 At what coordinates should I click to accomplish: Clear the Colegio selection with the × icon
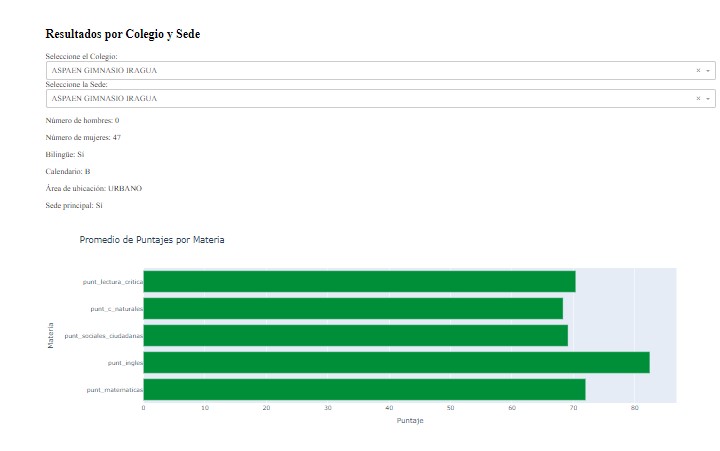698,71
